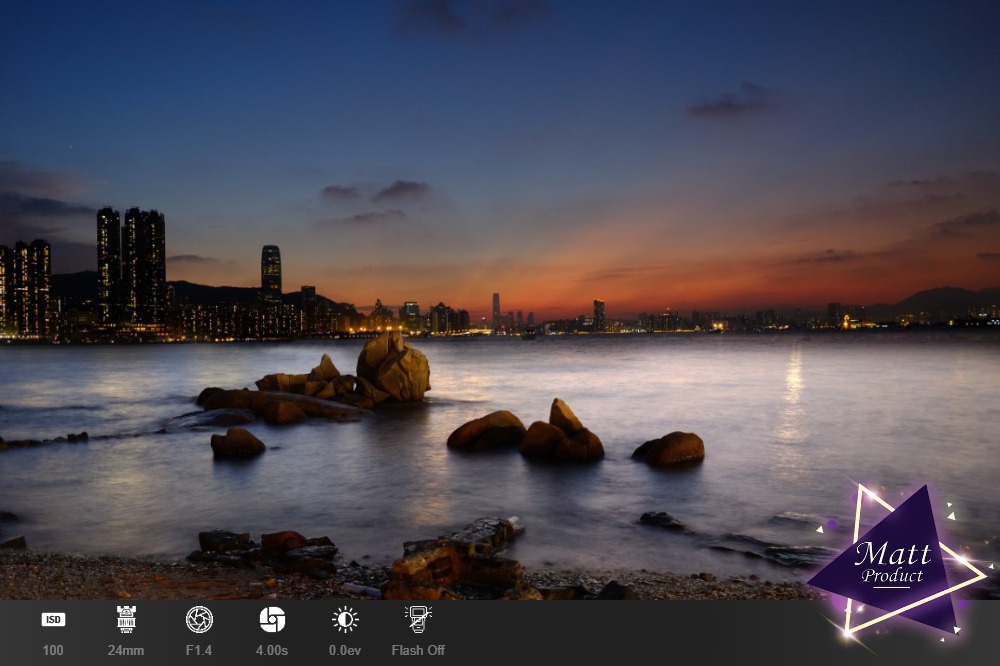Click the ISO value 100

coord(53,650)
